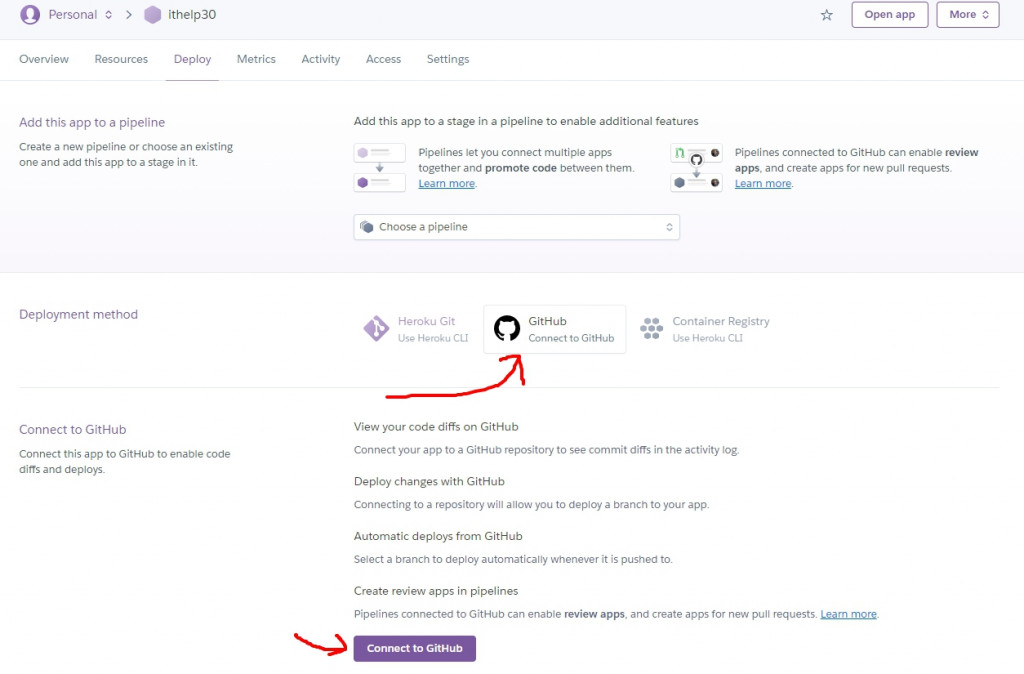1024x674 pixels.
Task: Click the ithelp30 app hexagon icon
Action: pyautogui.click(x=152, y=14)
